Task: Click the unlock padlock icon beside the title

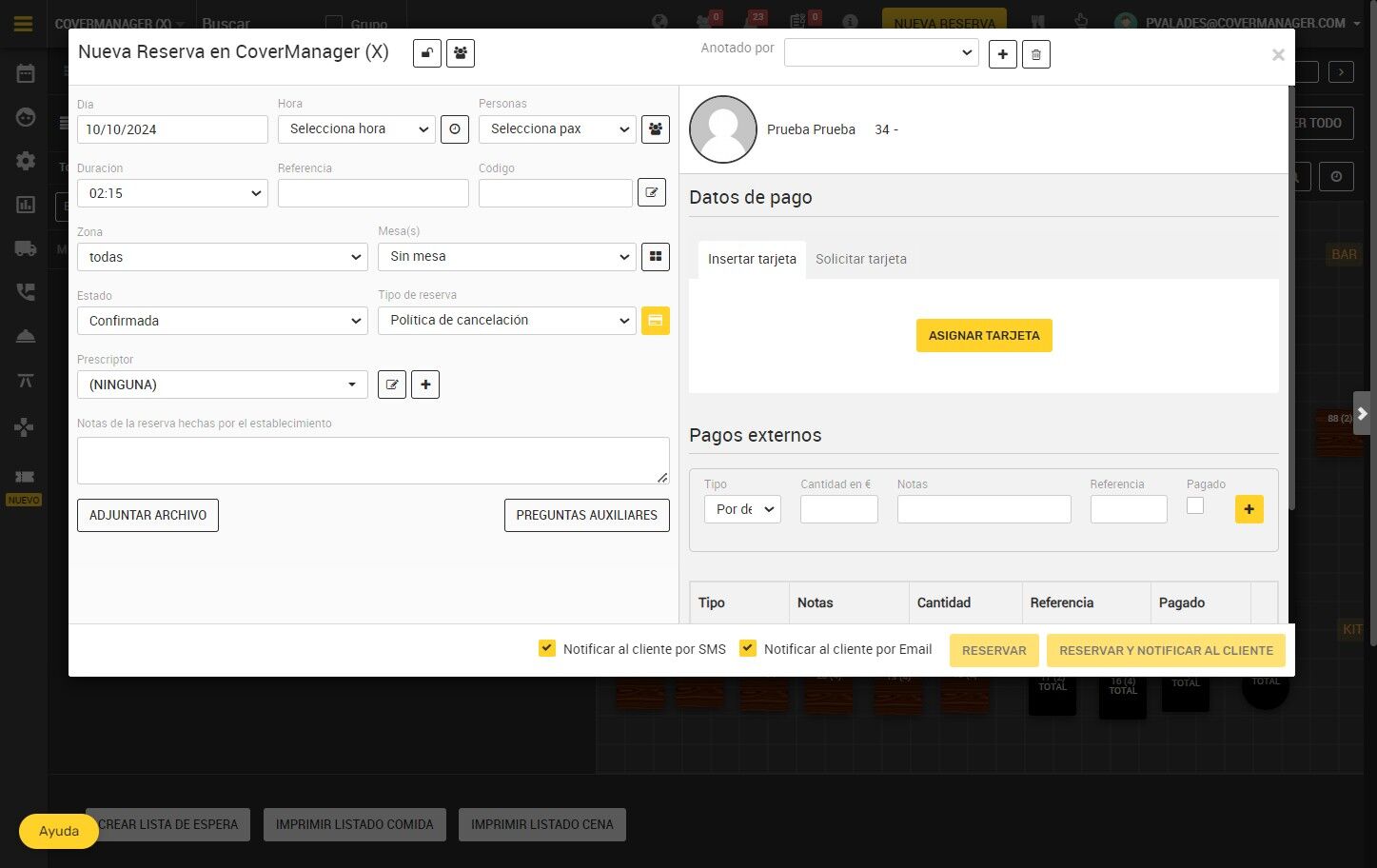Action: coord(427,53)
